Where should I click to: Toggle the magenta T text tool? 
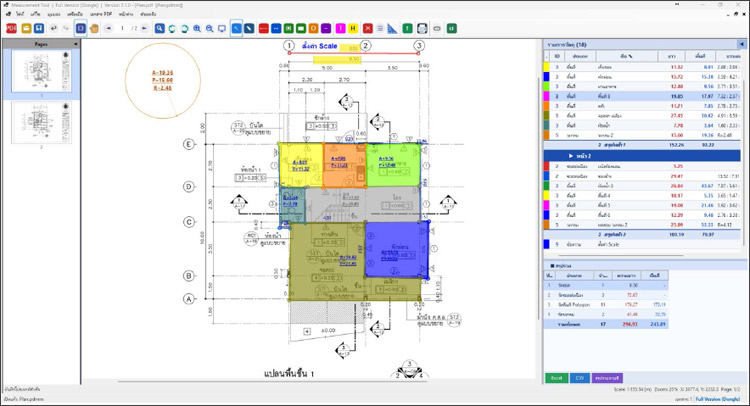click(x=340, y=28)
